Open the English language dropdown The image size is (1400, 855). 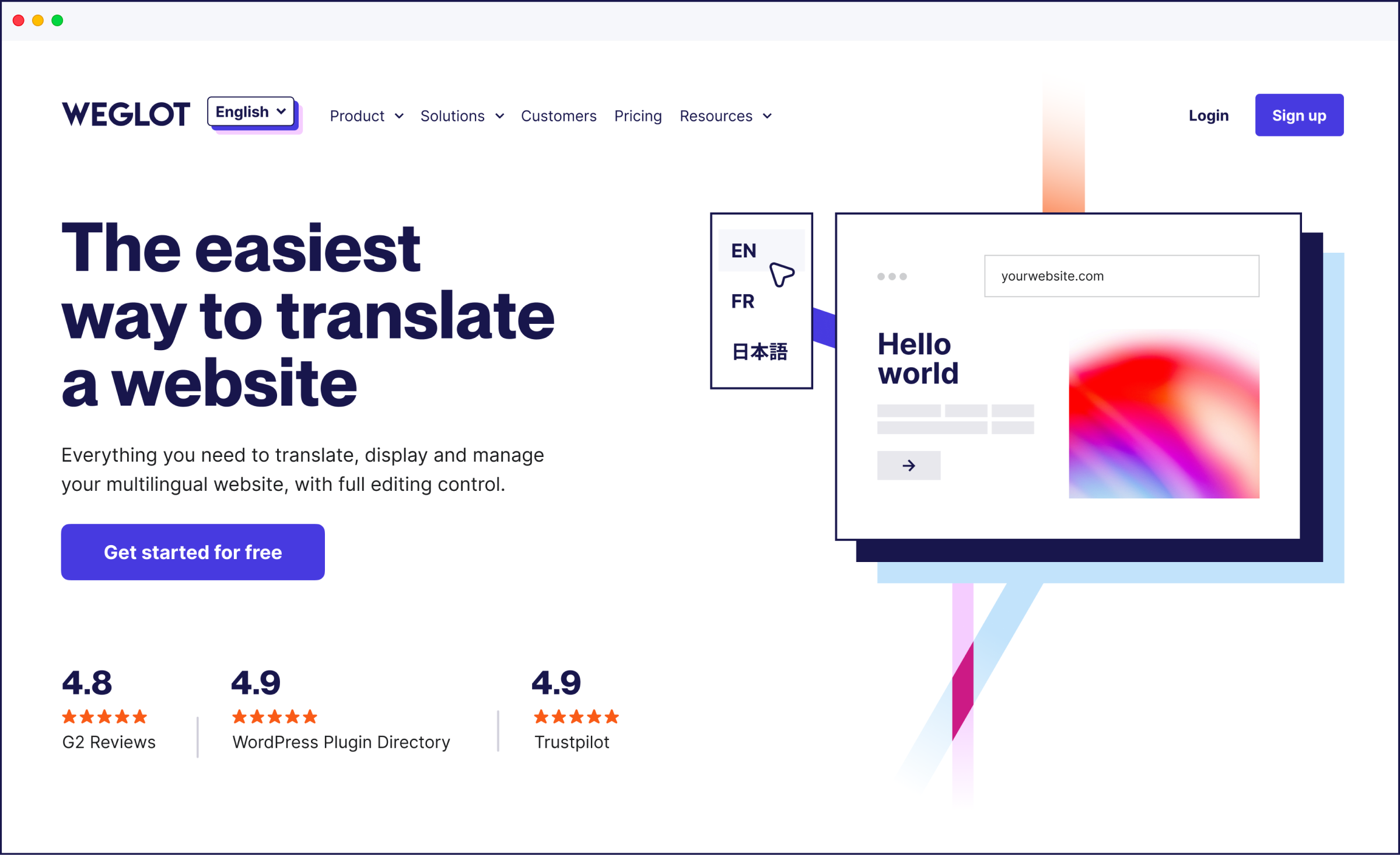(250, 111)
